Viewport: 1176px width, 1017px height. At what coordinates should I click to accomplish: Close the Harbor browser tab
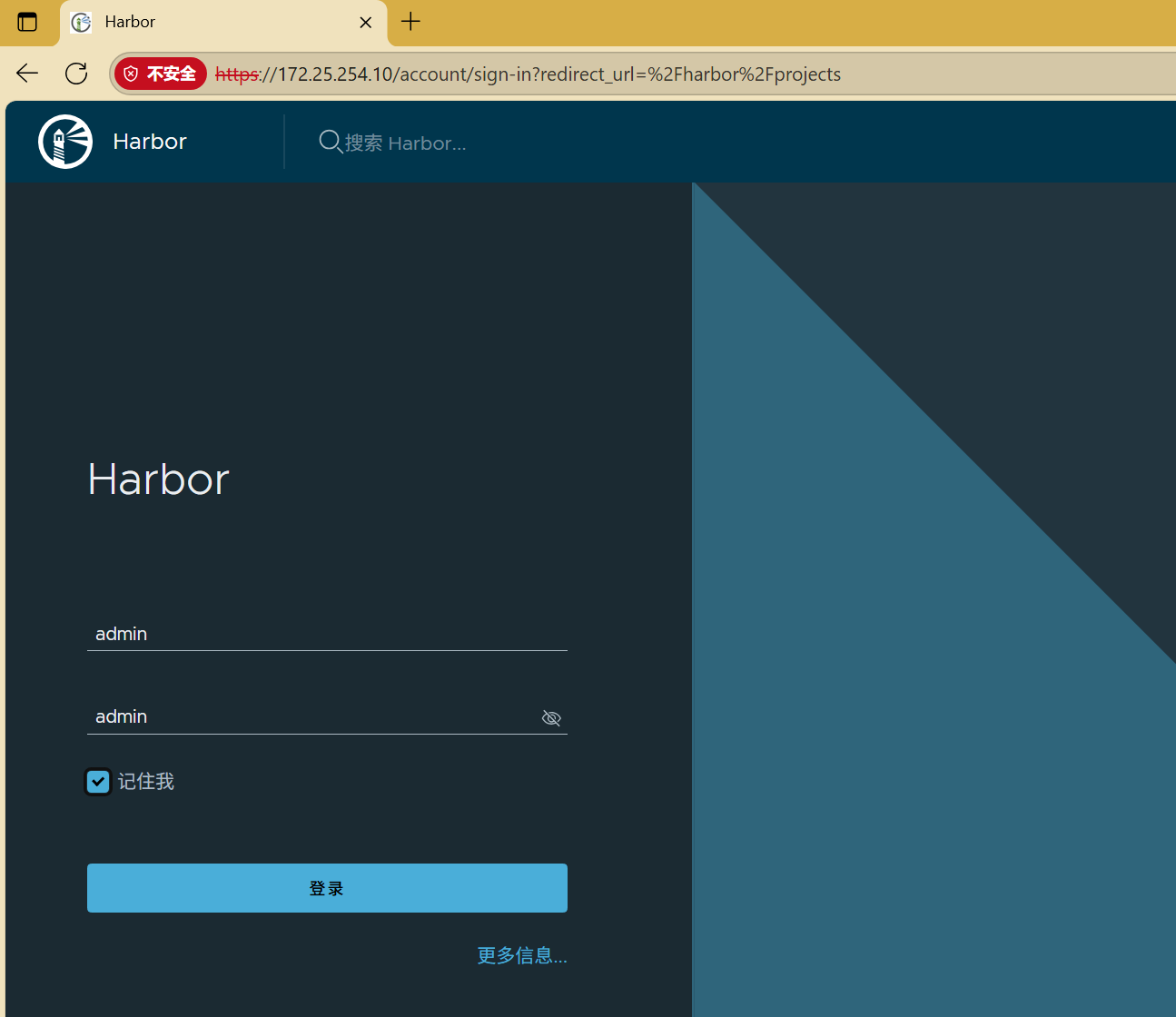366,23
